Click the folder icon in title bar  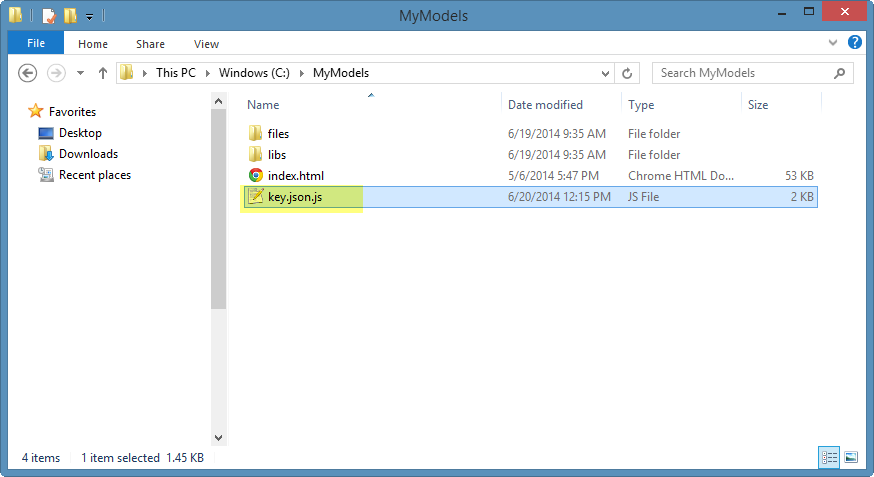click(x=16, y=15)
